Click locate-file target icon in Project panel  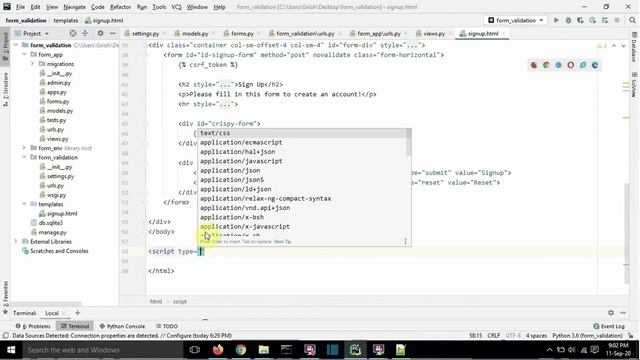[73, 33]
